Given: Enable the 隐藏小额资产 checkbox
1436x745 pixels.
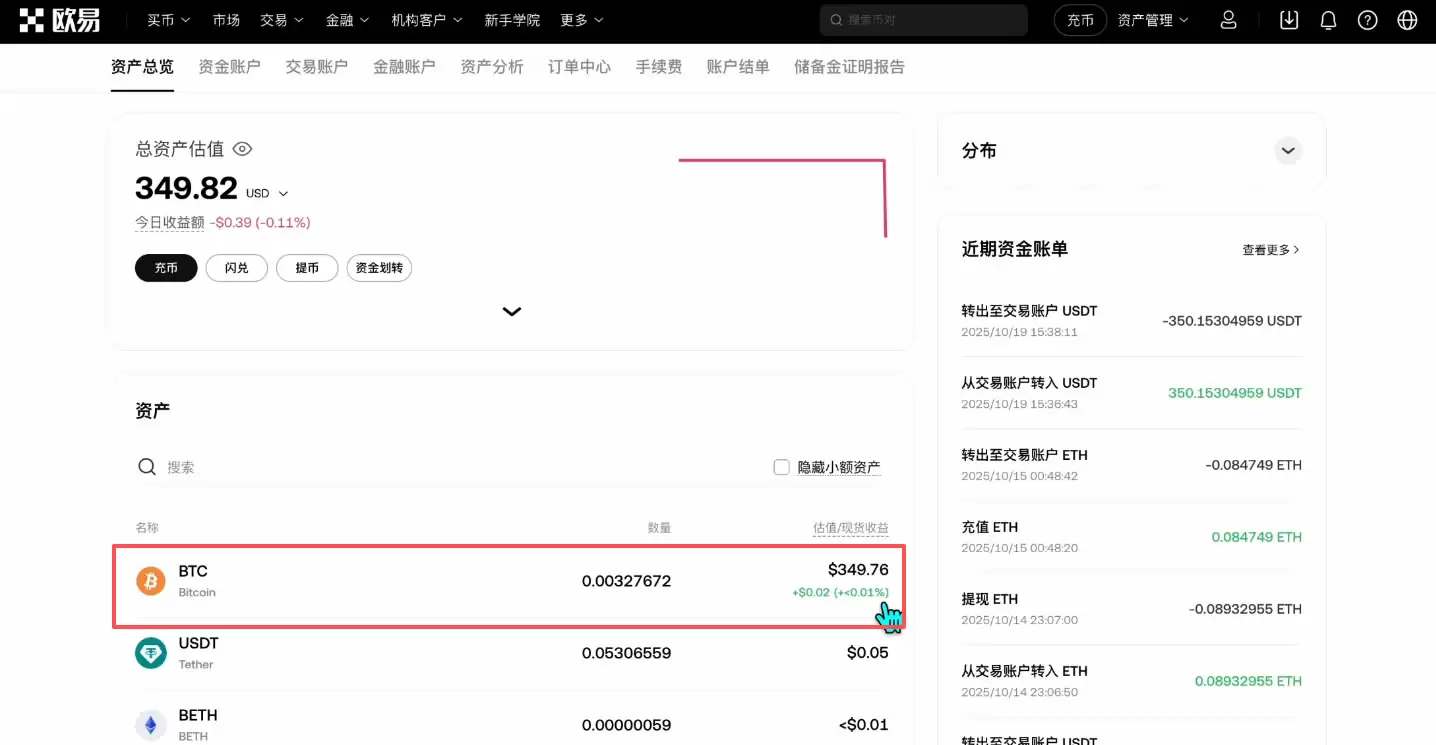Looking at the screenshot, I should tap(781, 466).
